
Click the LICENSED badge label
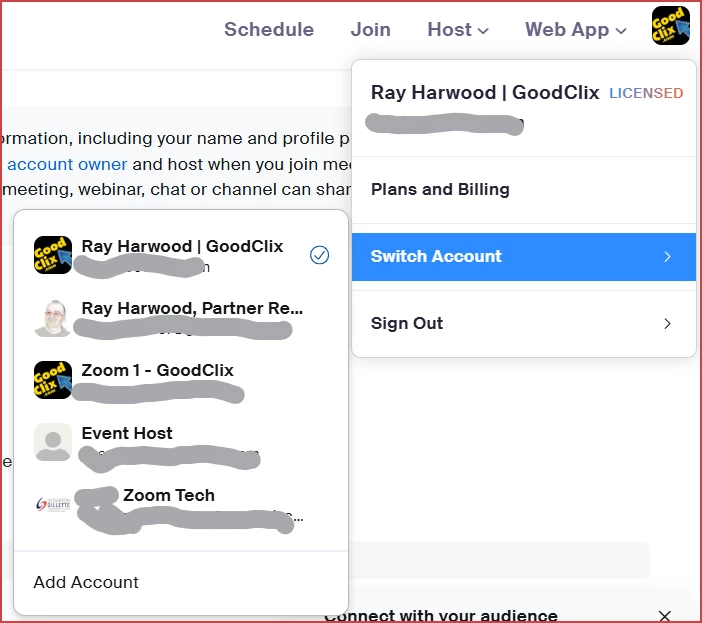click(646, 93)
